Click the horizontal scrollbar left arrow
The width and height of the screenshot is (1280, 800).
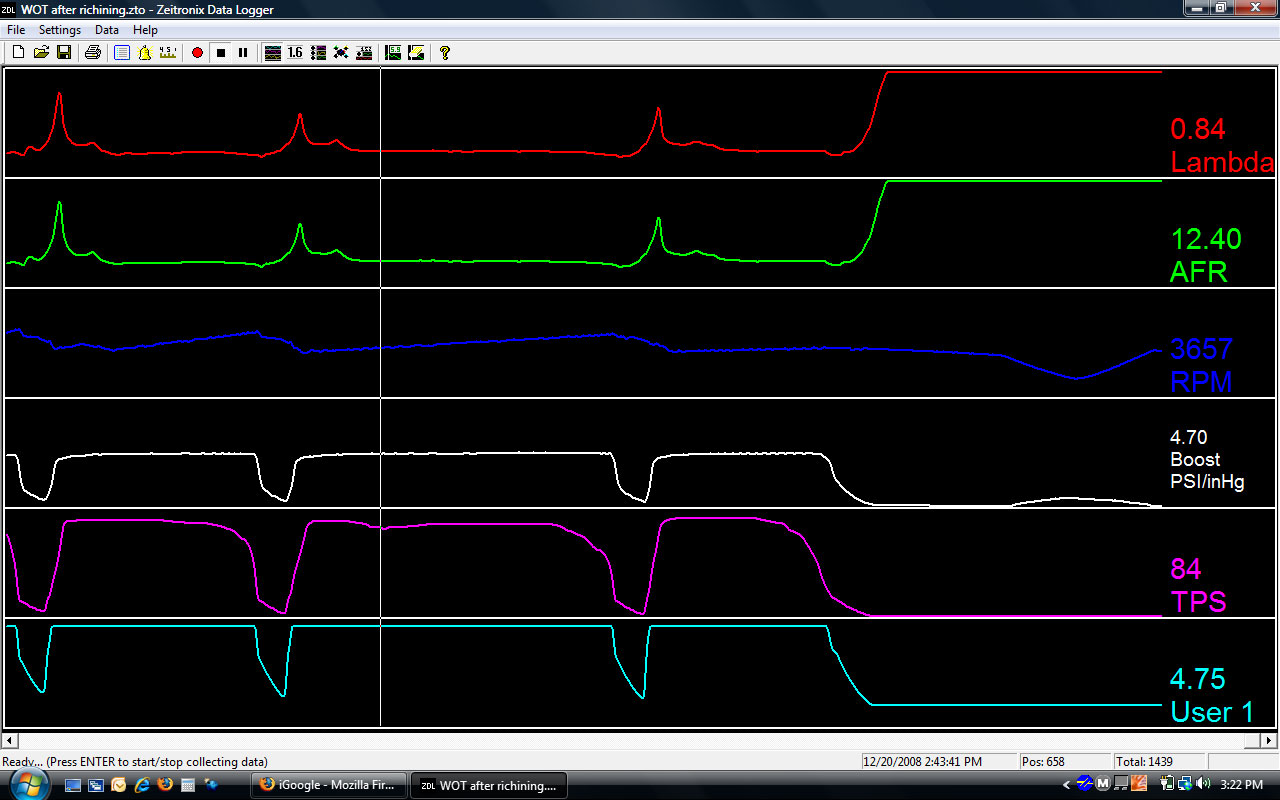(9, 741)
